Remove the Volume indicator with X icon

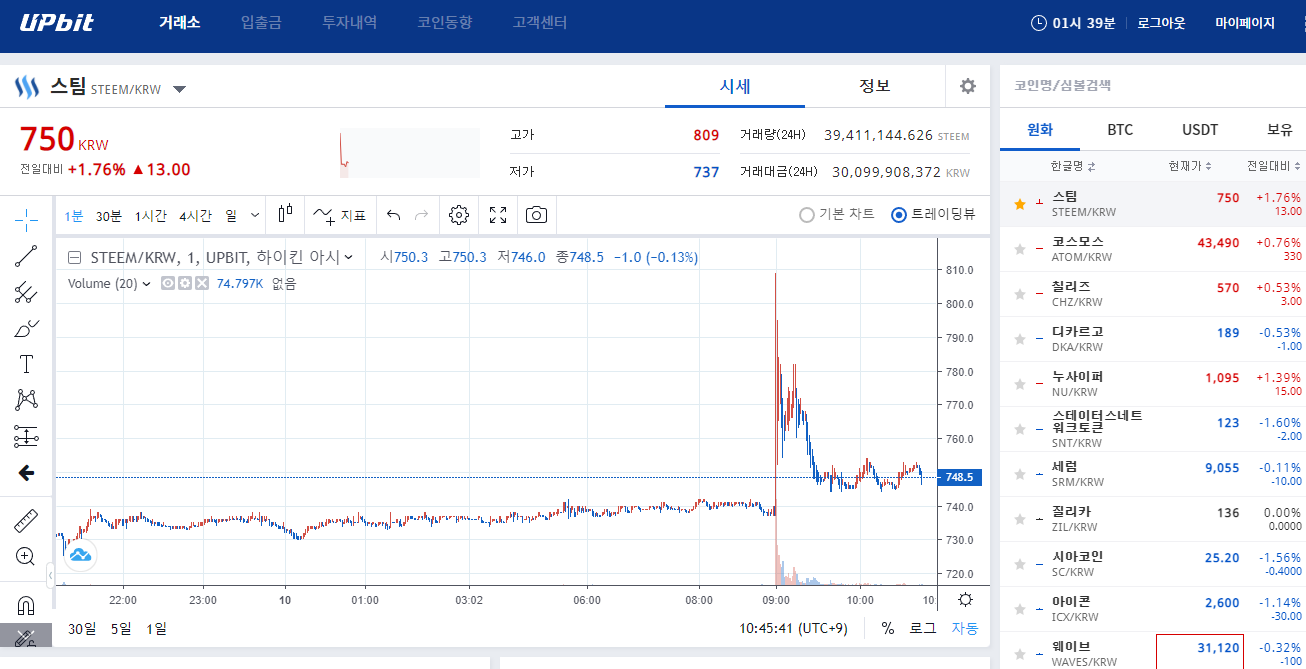pos(202,283)
